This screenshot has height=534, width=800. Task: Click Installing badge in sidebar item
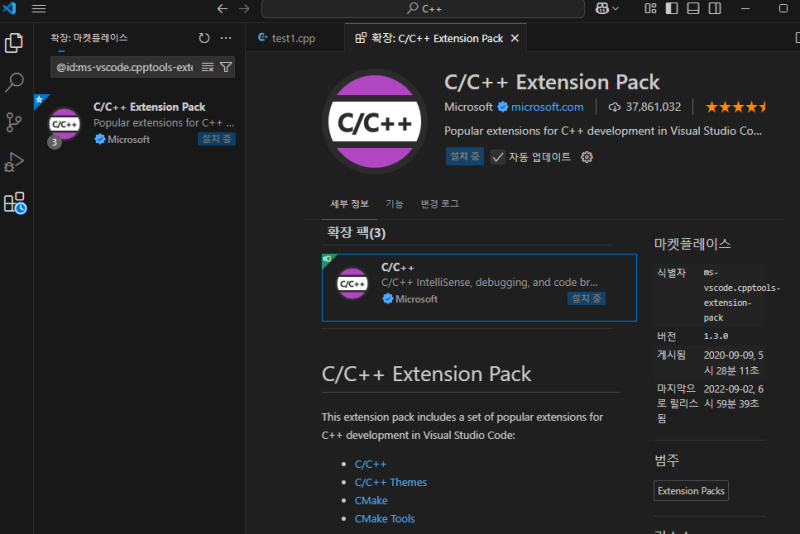pos(216,139)
